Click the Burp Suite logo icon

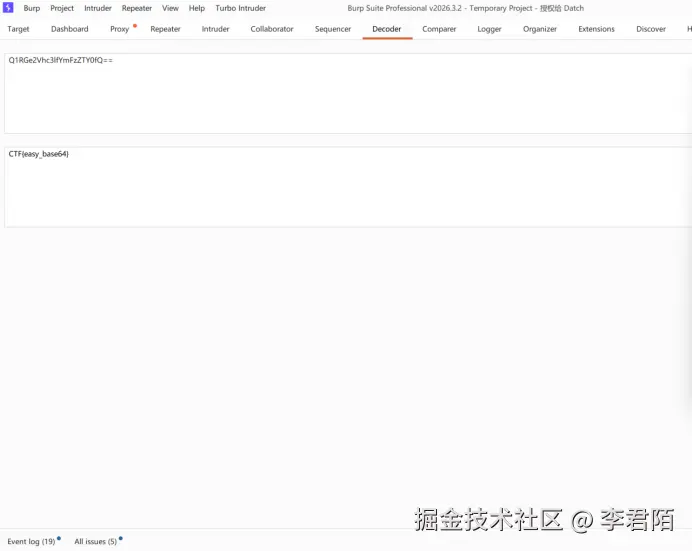[x=8, y=7]
